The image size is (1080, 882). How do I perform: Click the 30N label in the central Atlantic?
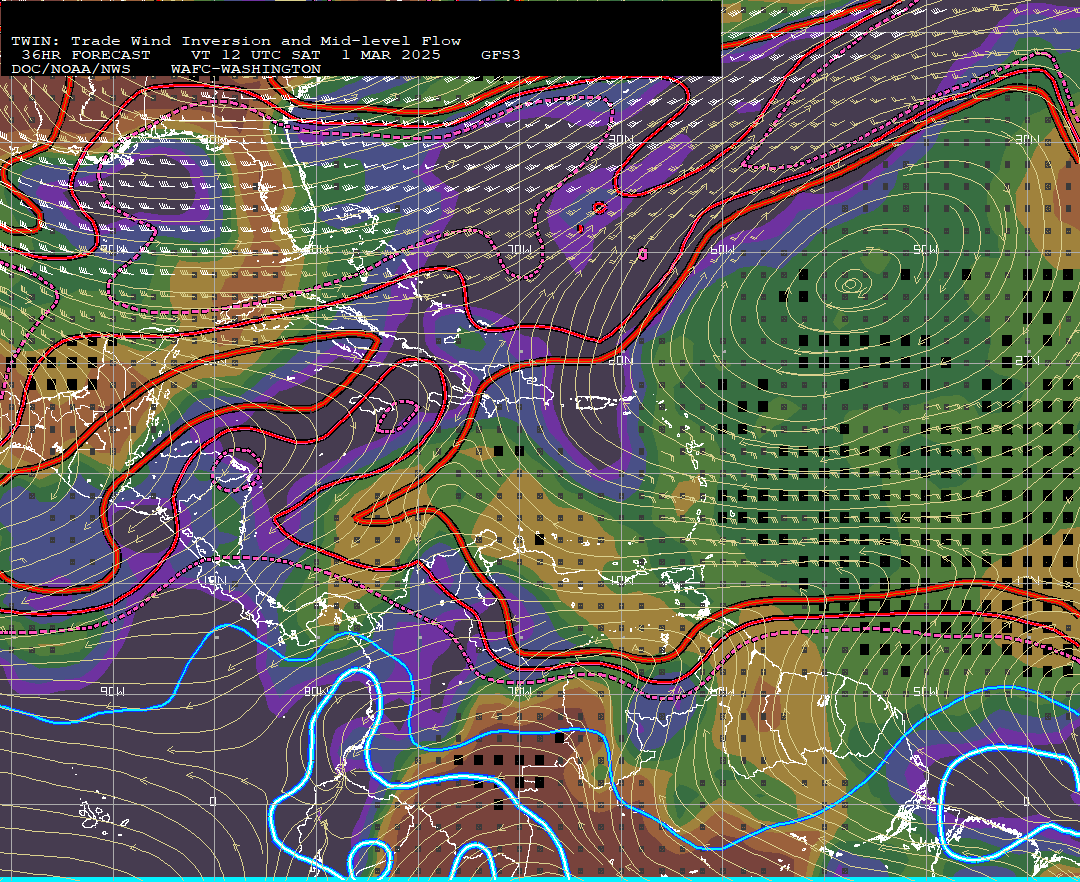(621, 140)
